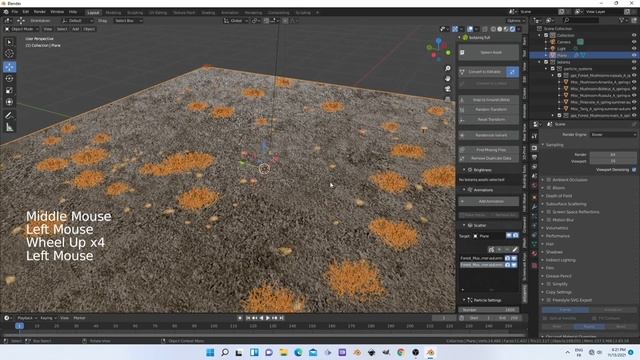Screen dimensions: 640x360
Task: Open the Global transform orientation dropdown
Action: [x=236, y=20]
